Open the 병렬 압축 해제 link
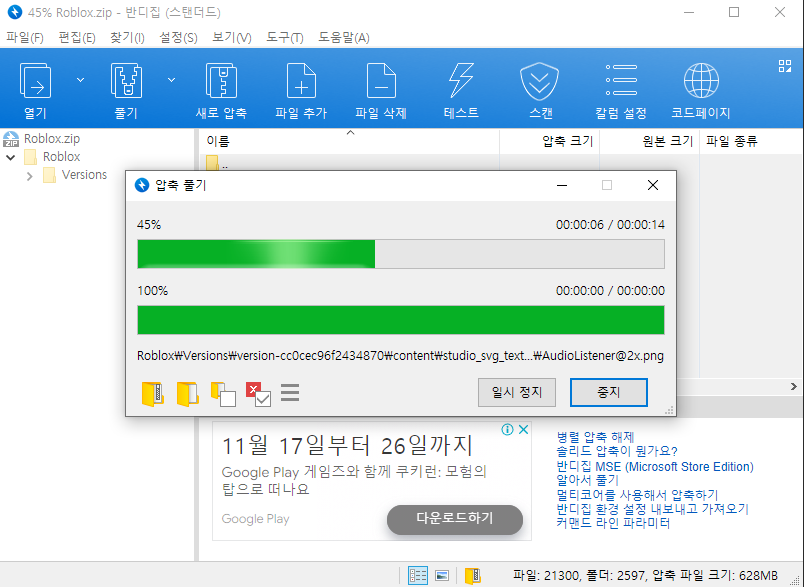This screenshot has width=804, height=587. [x=595, y=437]
